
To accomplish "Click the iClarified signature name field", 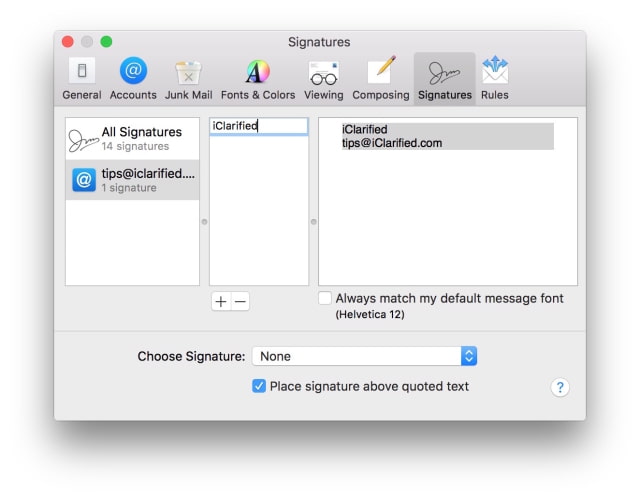I will click(259, 126).
